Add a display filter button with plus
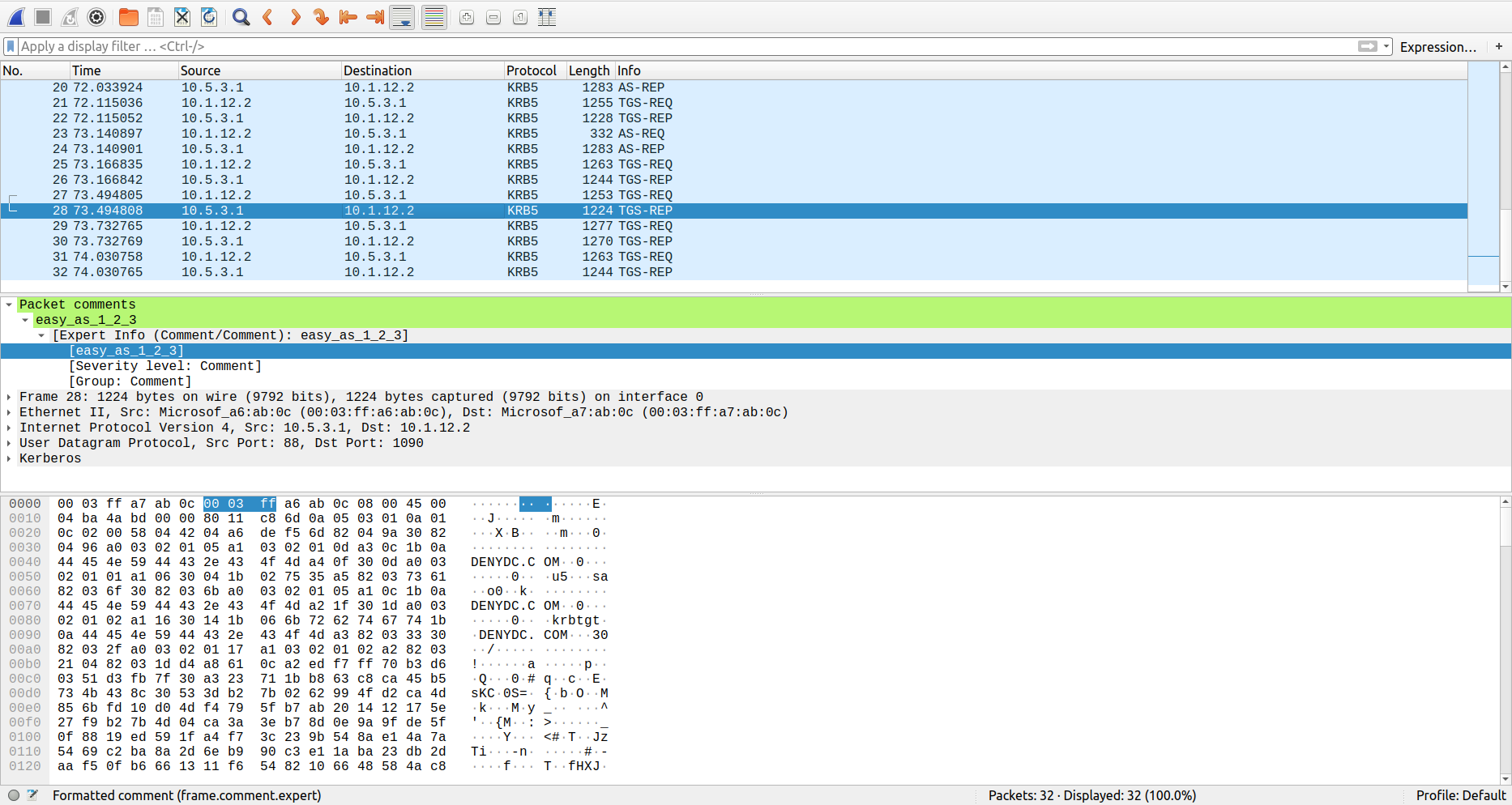The width and height of the screenshot is (1512, 805). pos(1499,46)
